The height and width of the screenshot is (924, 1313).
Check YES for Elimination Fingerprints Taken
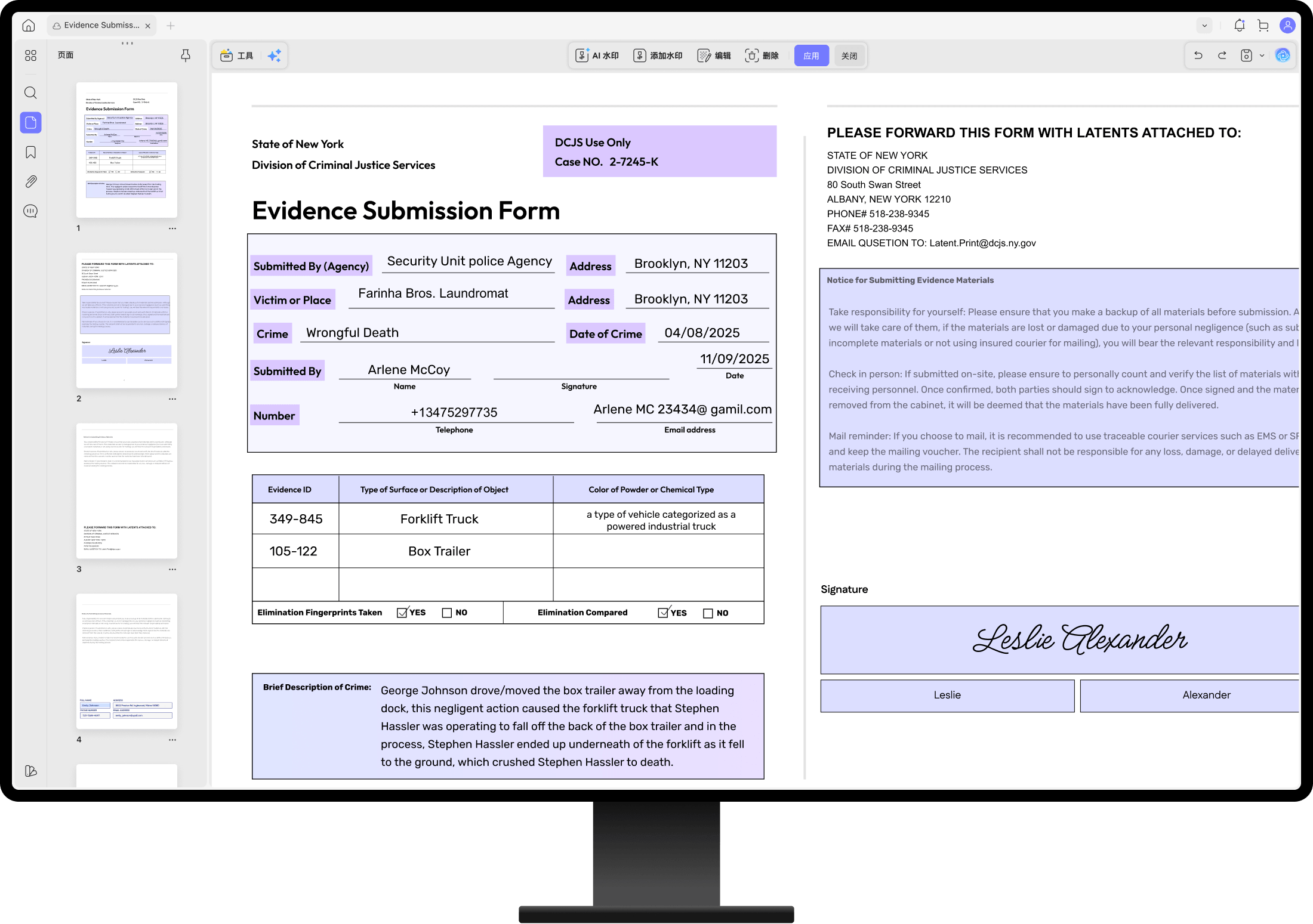pyautogui.click(x=402, y=613)
